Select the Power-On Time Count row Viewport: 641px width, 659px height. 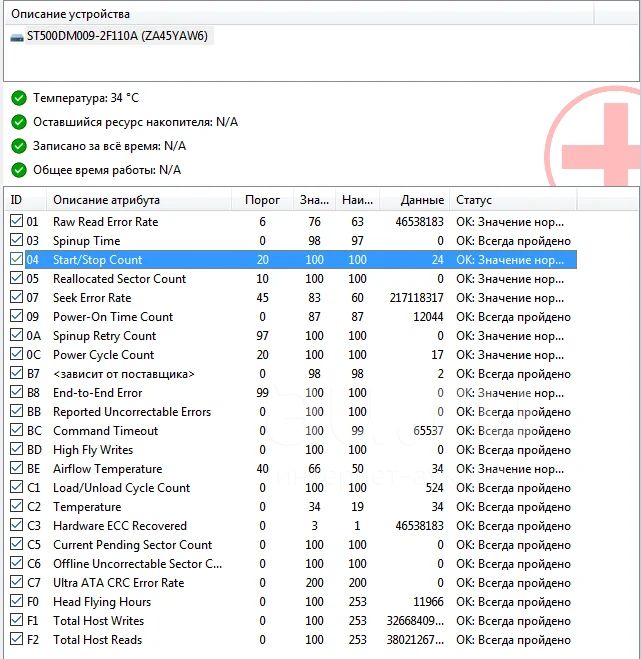pyautogui.click(x=113, y=317)
